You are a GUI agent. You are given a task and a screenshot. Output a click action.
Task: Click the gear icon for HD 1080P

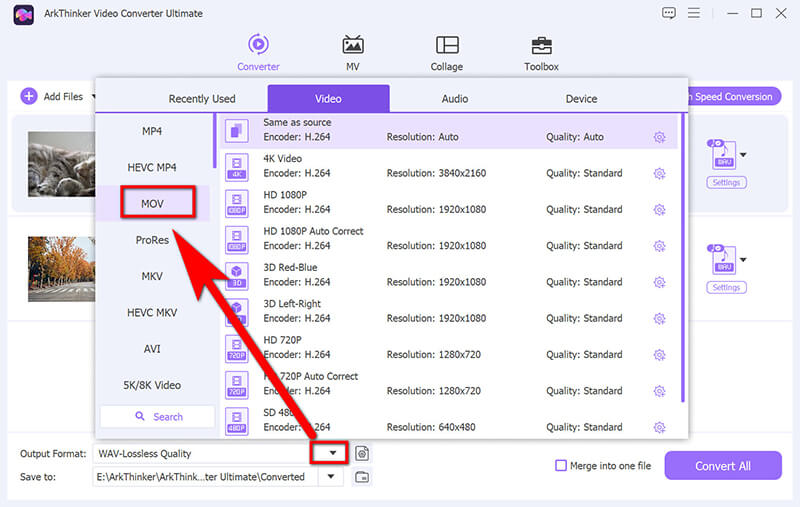click(659, 210)
